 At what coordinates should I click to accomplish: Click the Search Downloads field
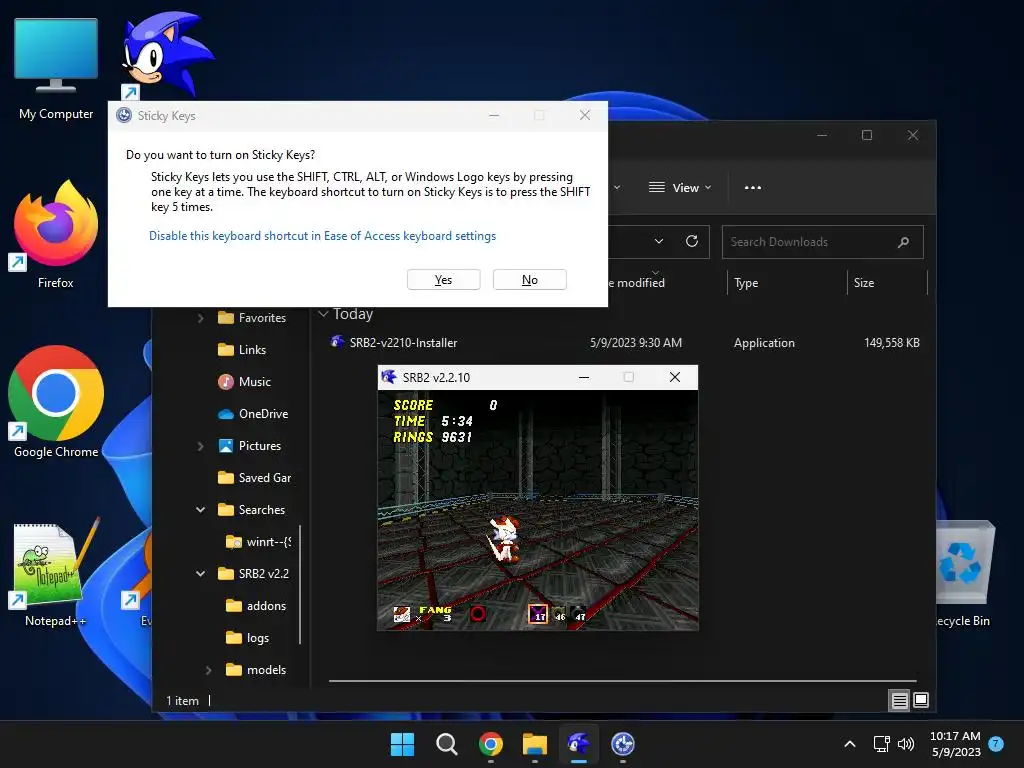tap(823, 242)
